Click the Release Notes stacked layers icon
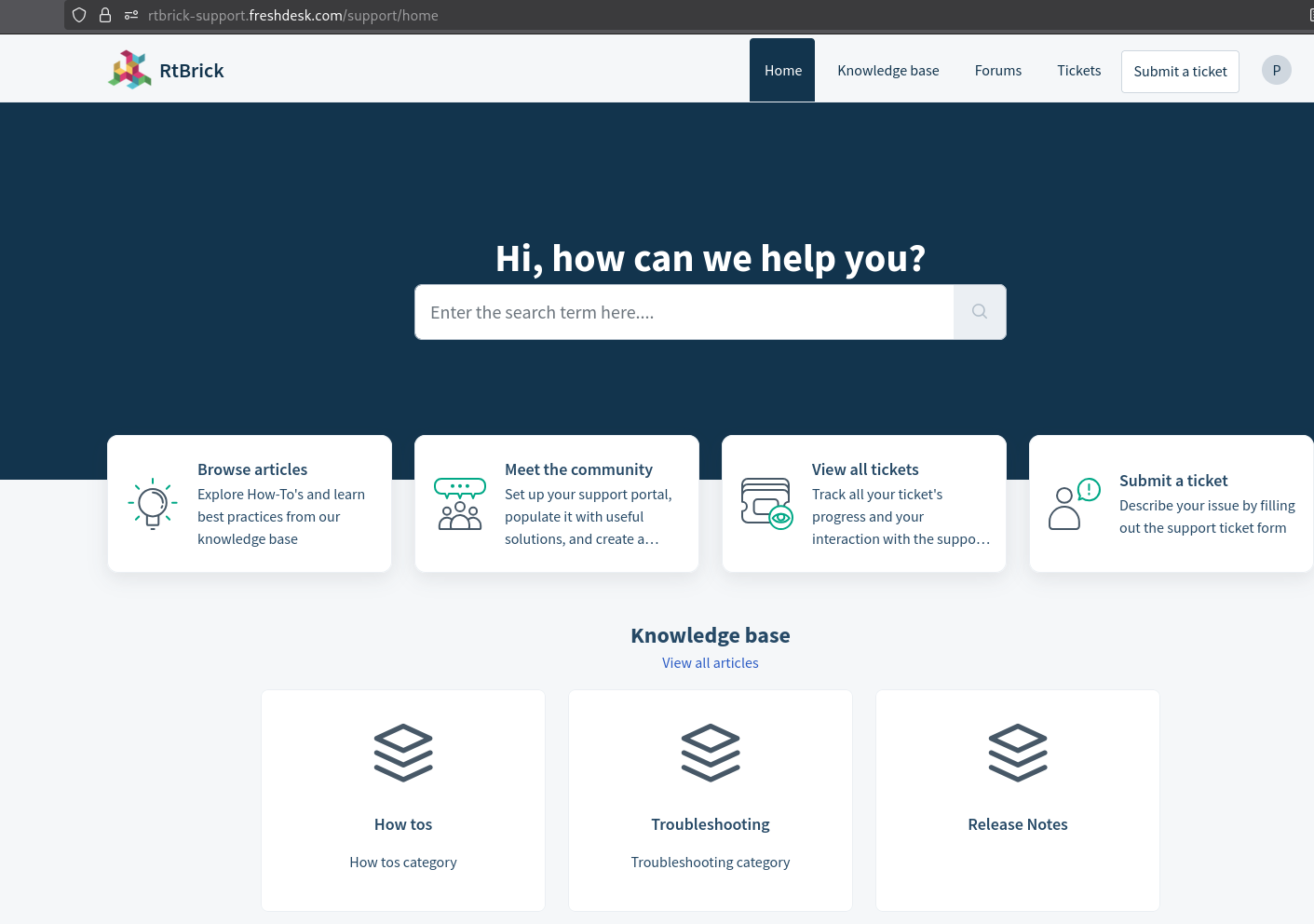This screenshot has width=1314, height=924. click(x=1017, y=753)
